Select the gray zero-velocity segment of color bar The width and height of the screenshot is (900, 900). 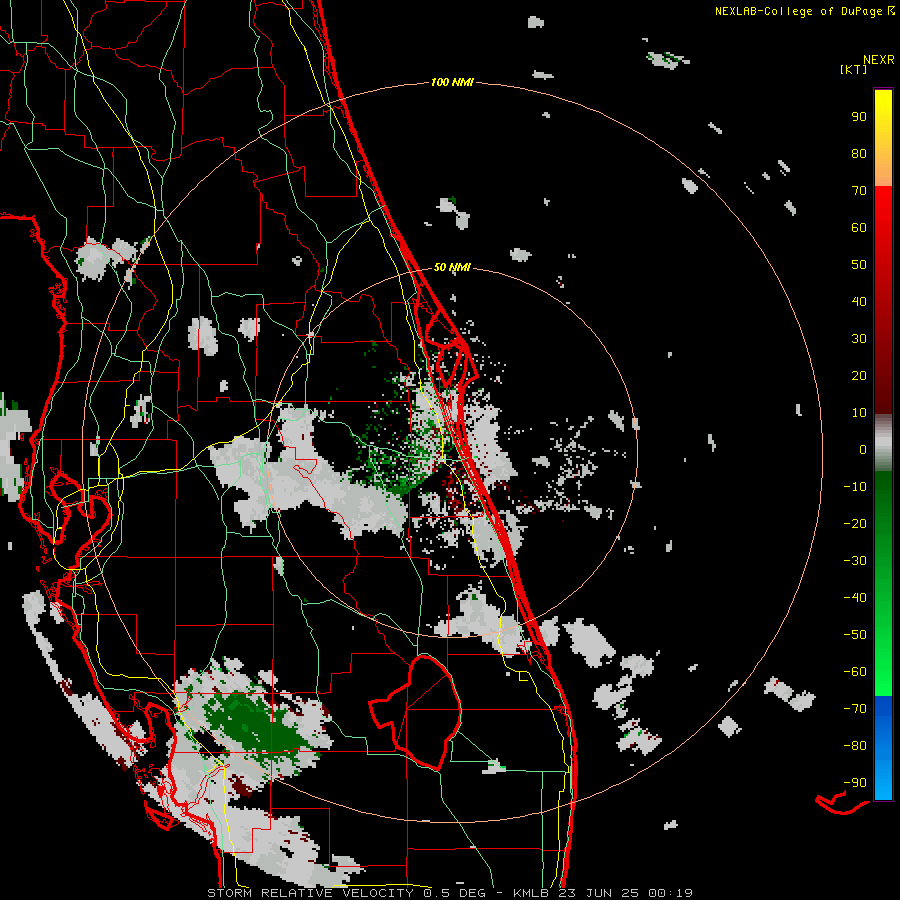coord(883,442)
